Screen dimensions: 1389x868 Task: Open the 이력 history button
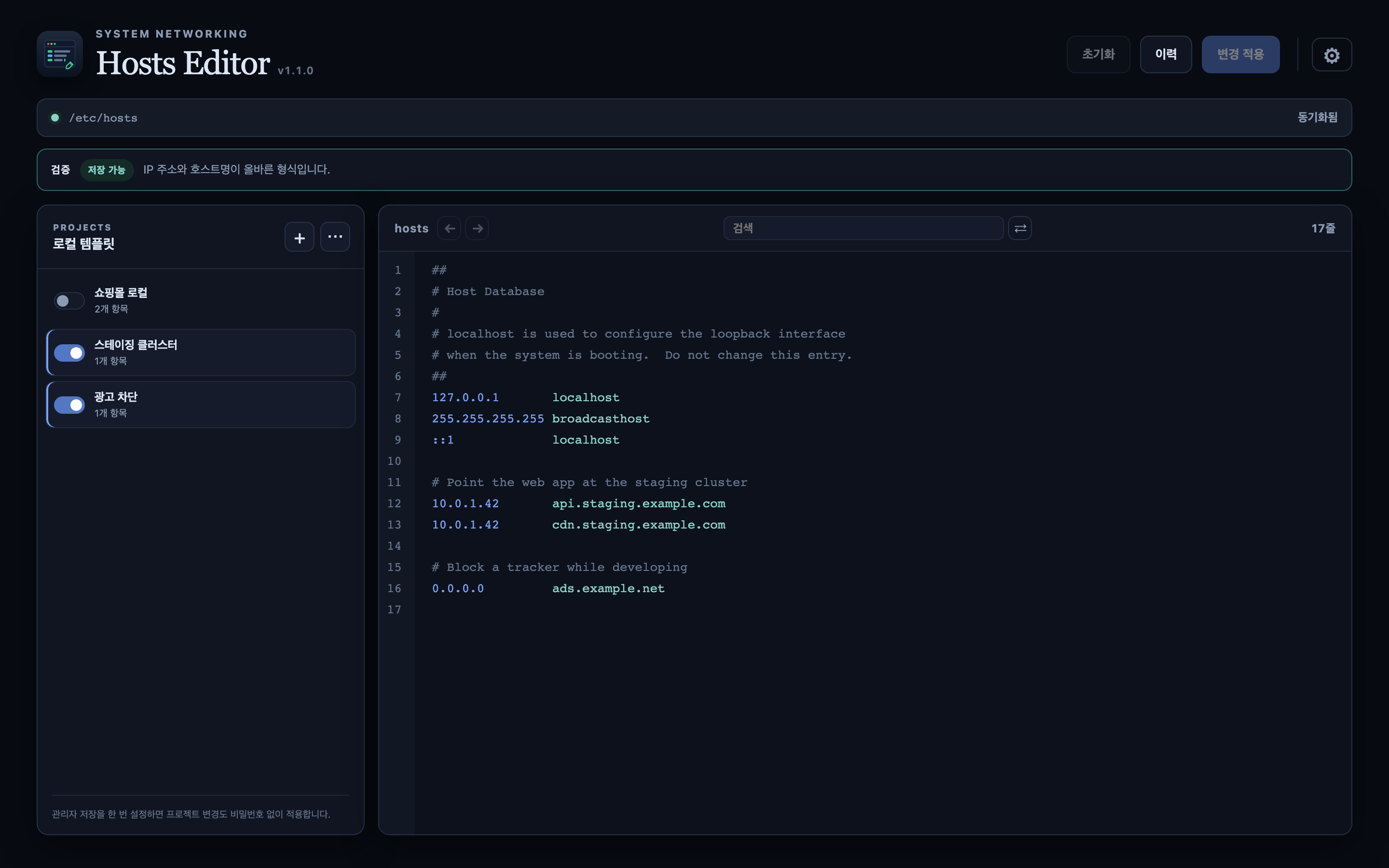point(1166,54)
